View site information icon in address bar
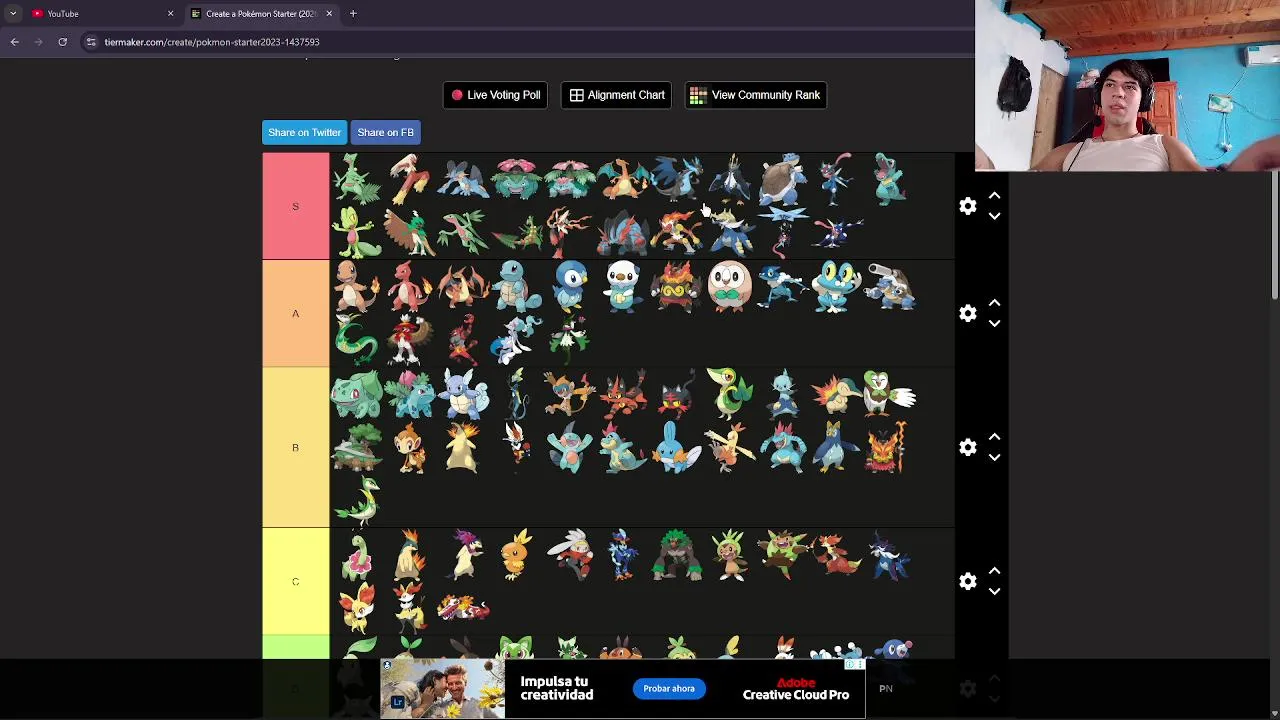The height and width of the screenshot is (720, 1280). pos(91,42)
